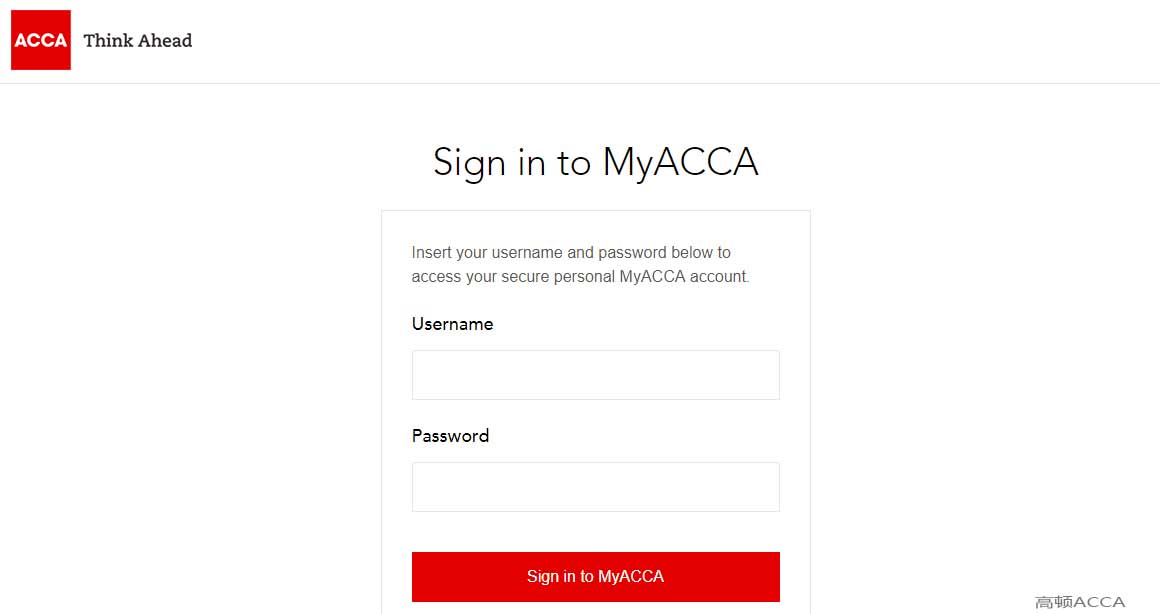Click the Password label
This screenshot has width=1160, height=614.
pyautogui.click(x=451, y=436)
